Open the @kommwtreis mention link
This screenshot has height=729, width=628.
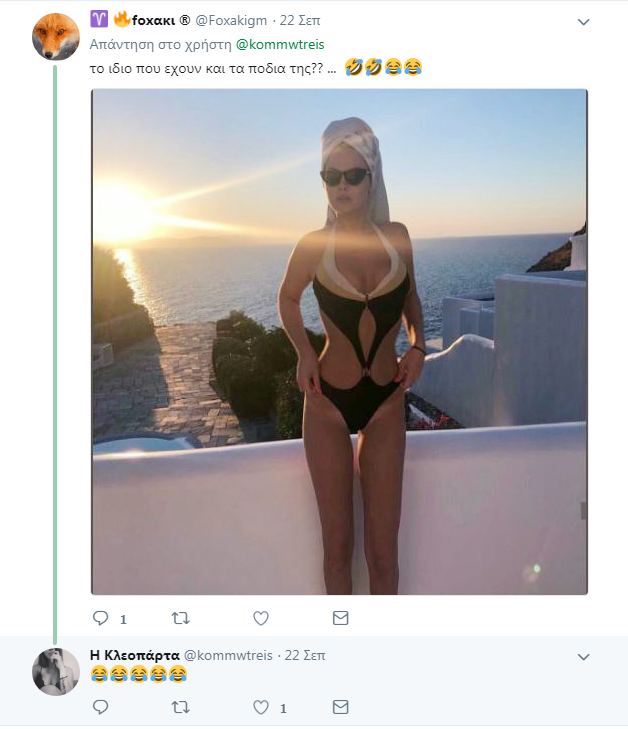click(280, 45)
